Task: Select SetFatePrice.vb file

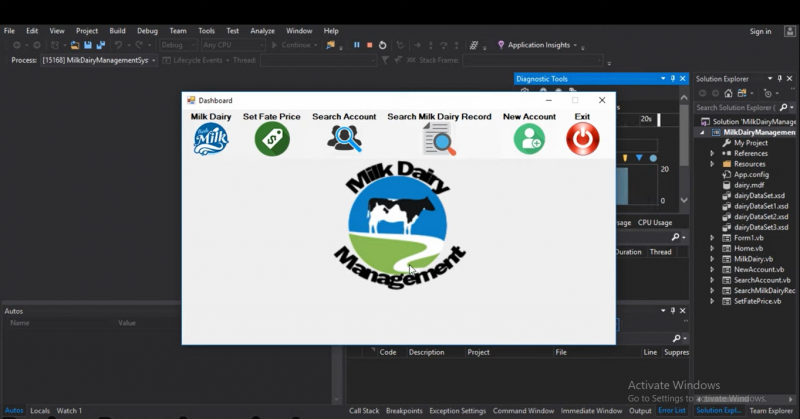Action: click(757, 301)
